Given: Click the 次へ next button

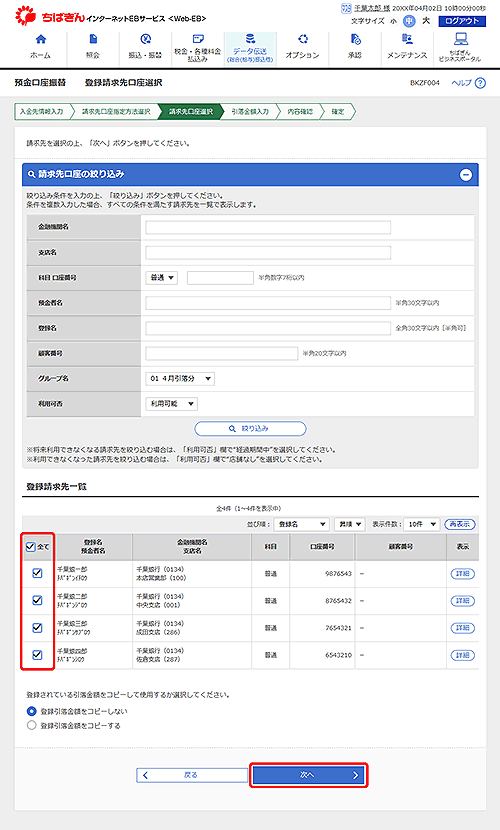Looking at the screenshot, I should (308, 775).
